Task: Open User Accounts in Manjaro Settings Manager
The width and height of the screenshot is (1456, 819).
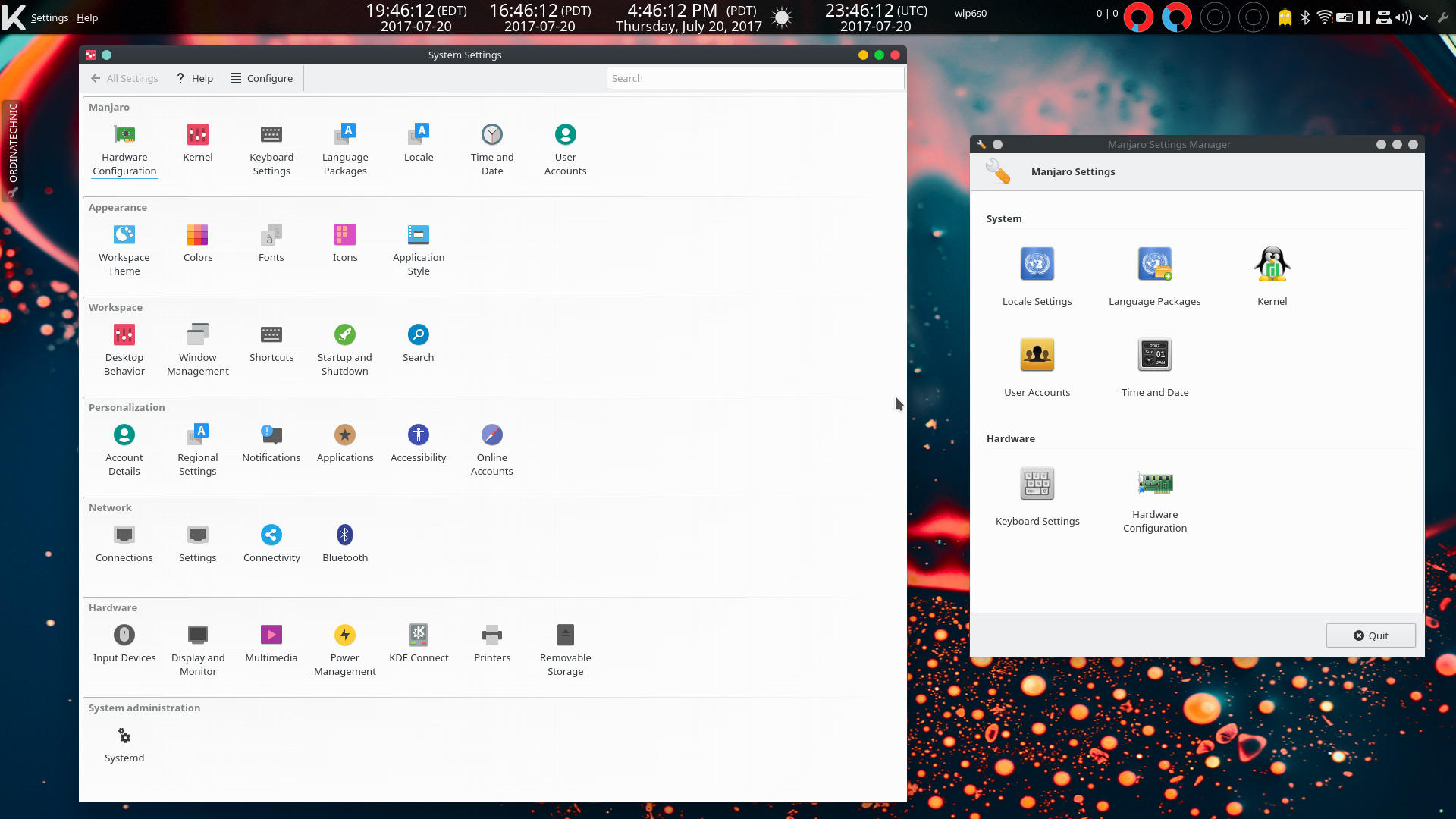Action: coord(1037,367)
